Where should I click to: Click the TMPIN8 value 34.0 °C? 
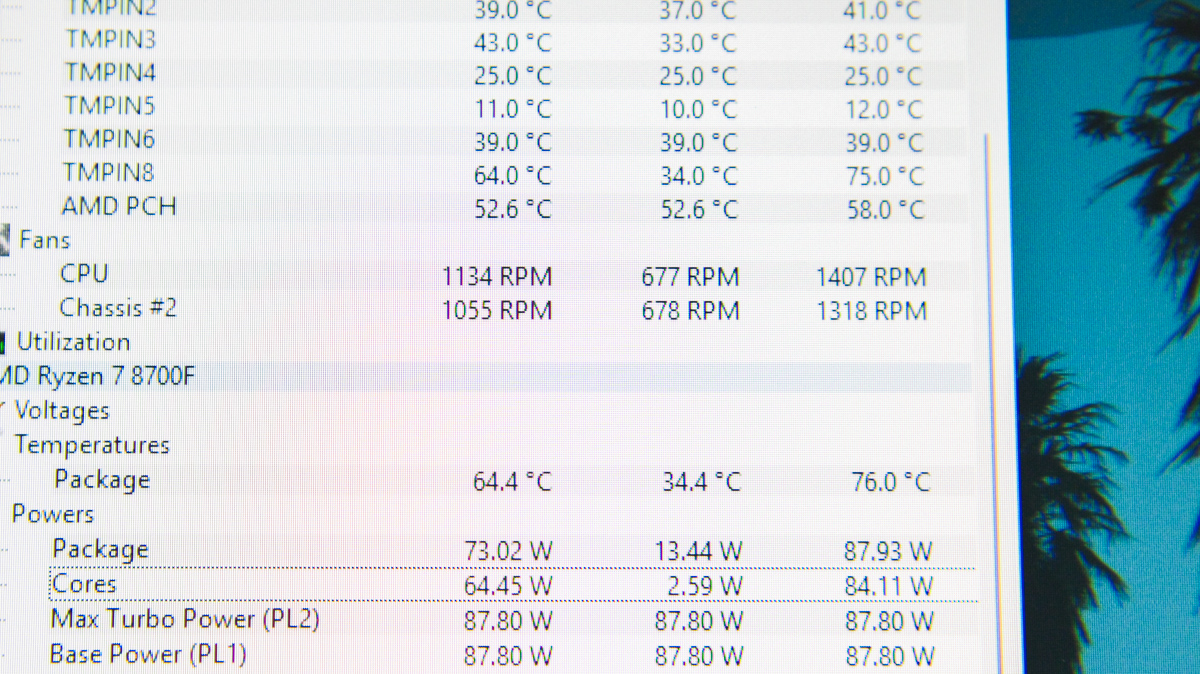[698, 176]
